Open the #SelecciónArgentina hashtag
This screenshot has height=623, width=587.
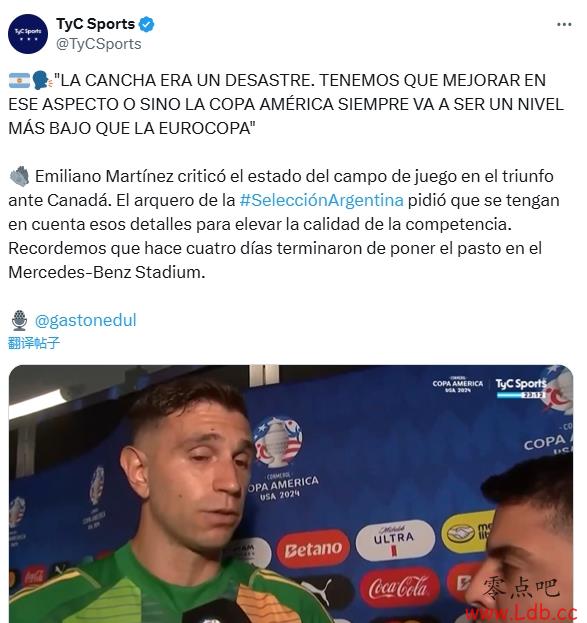click(322, 200)
